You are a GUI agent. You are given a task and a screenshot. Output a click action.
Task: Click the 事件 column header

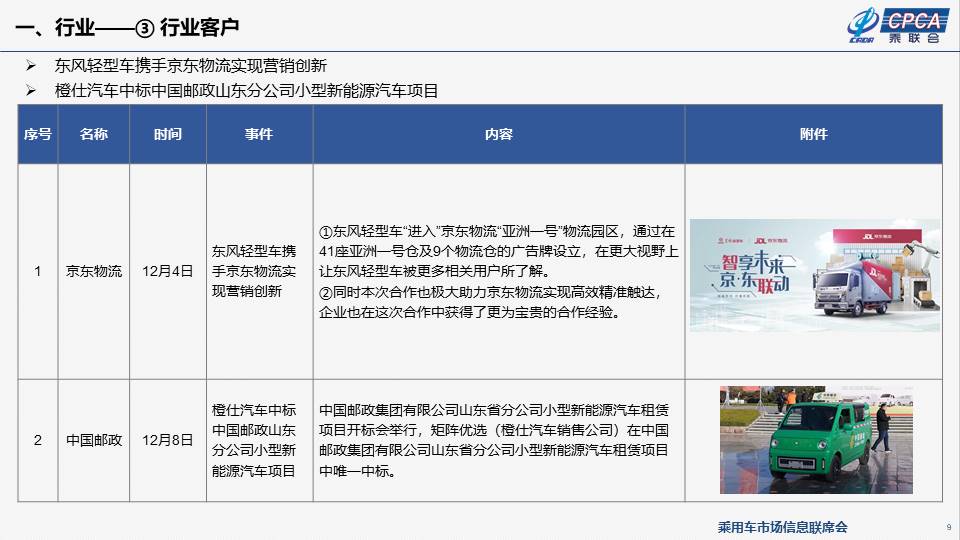260,134
